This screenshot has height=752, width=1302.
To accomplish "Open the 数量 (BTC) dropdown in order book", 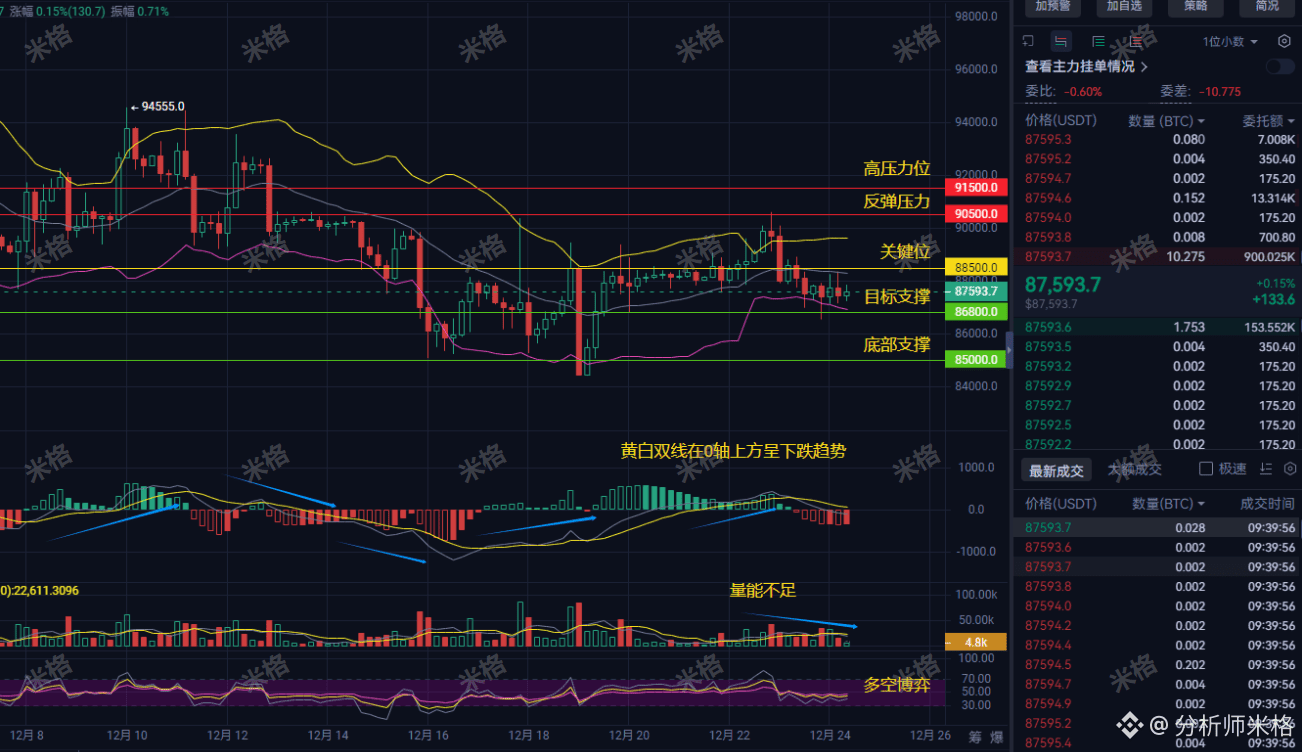I will [1167, 120].
